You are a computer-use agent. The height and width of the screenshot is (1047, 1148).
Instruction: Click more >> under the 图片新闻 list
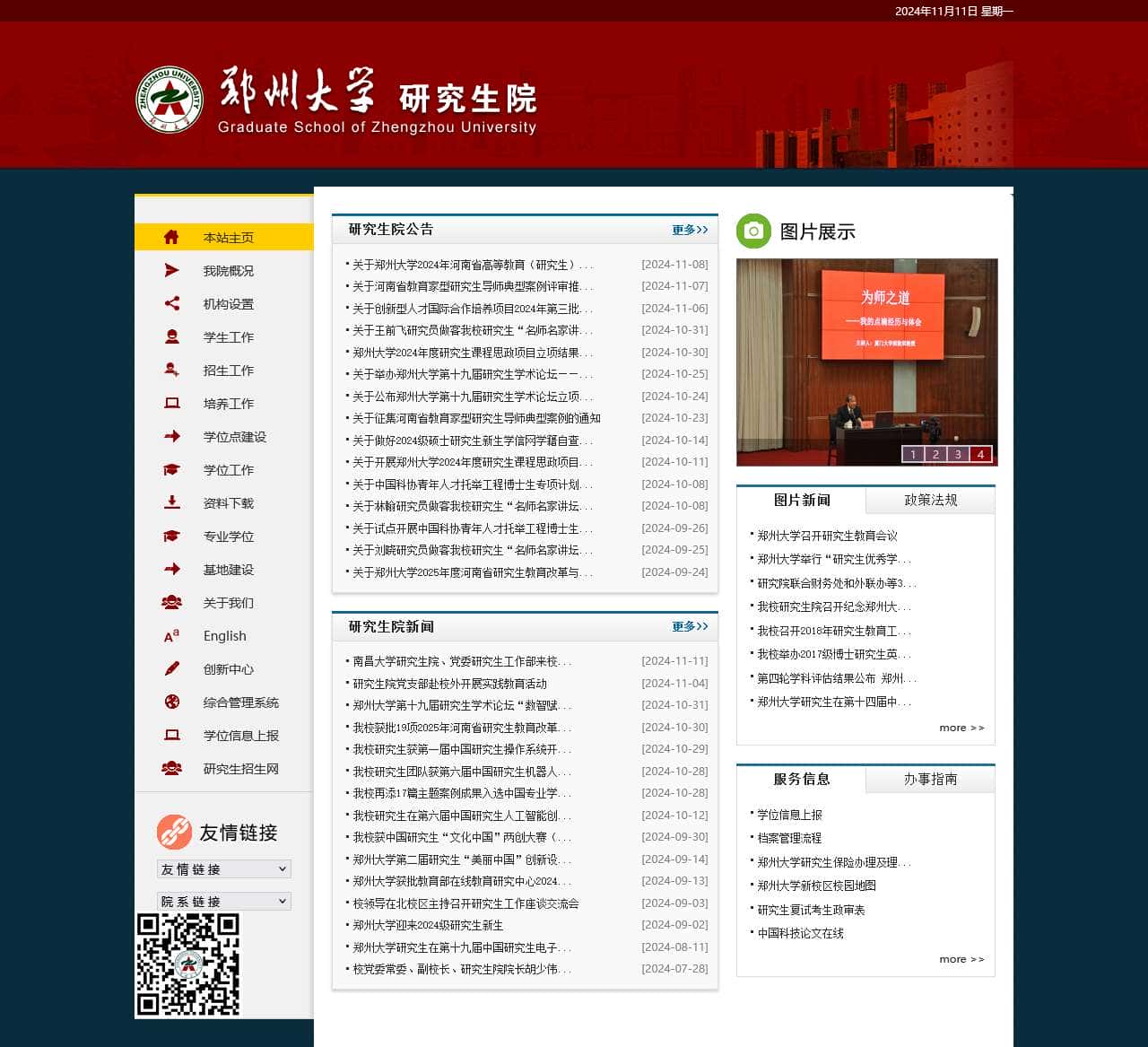[x=961, y=728]
